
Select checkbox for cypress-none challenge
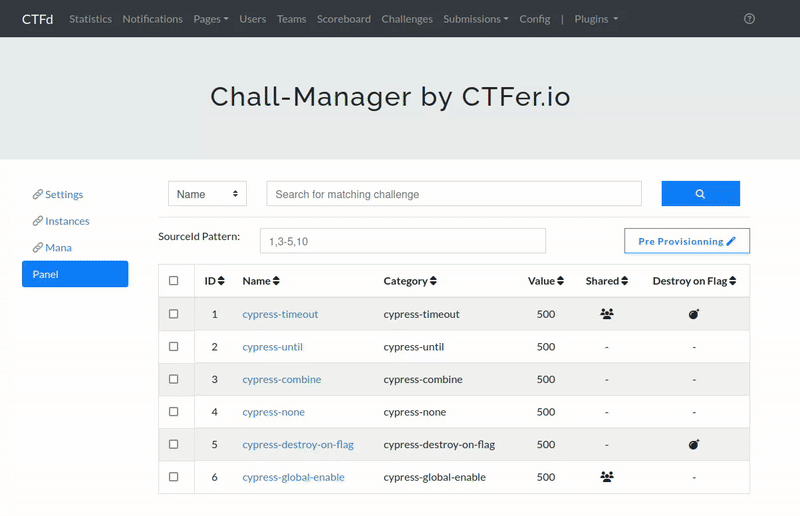click(173, 411)
